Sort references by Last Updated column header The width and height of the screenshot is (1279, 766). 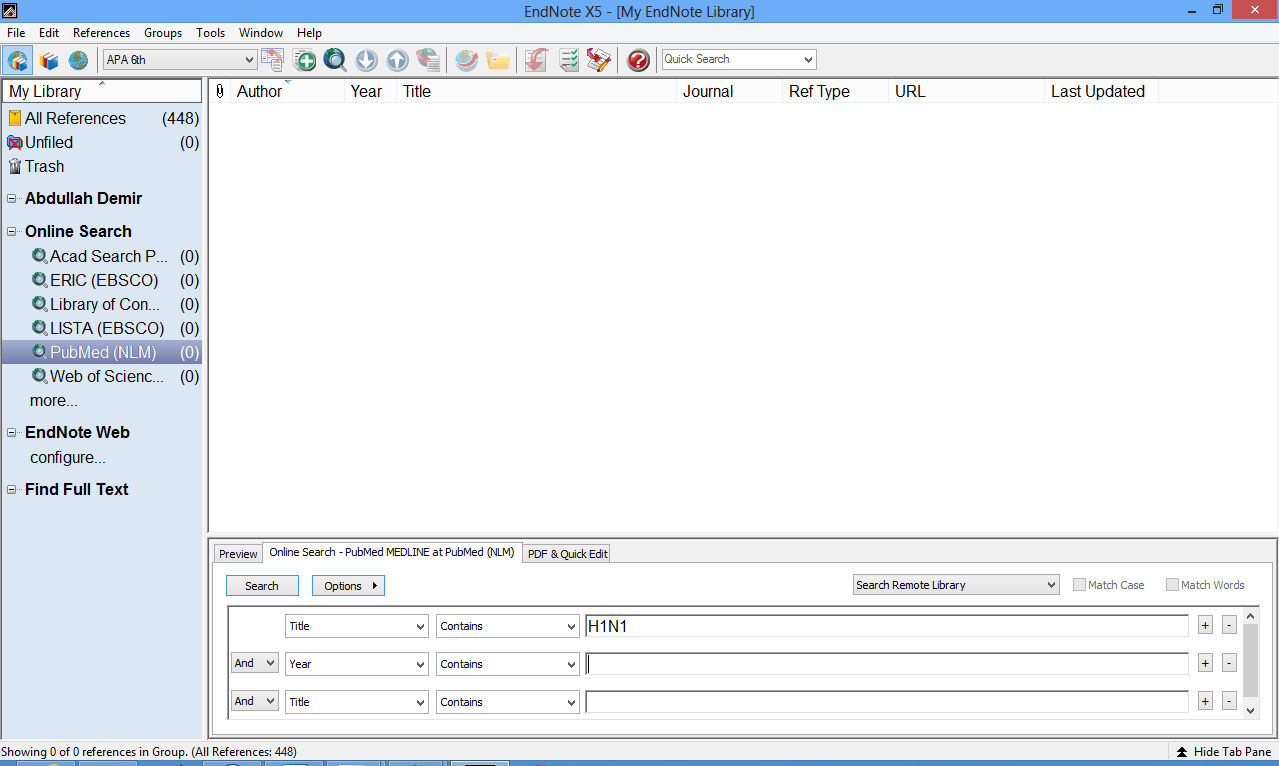coord(1101,91)
